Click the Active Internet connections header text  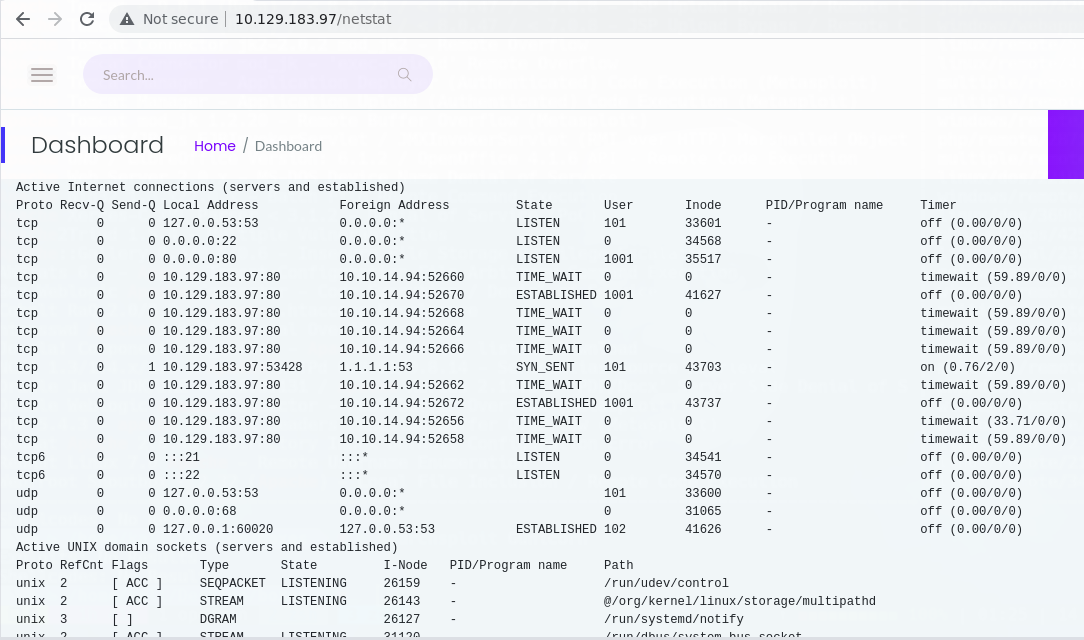pyautogui.click(x=210, y=187)
